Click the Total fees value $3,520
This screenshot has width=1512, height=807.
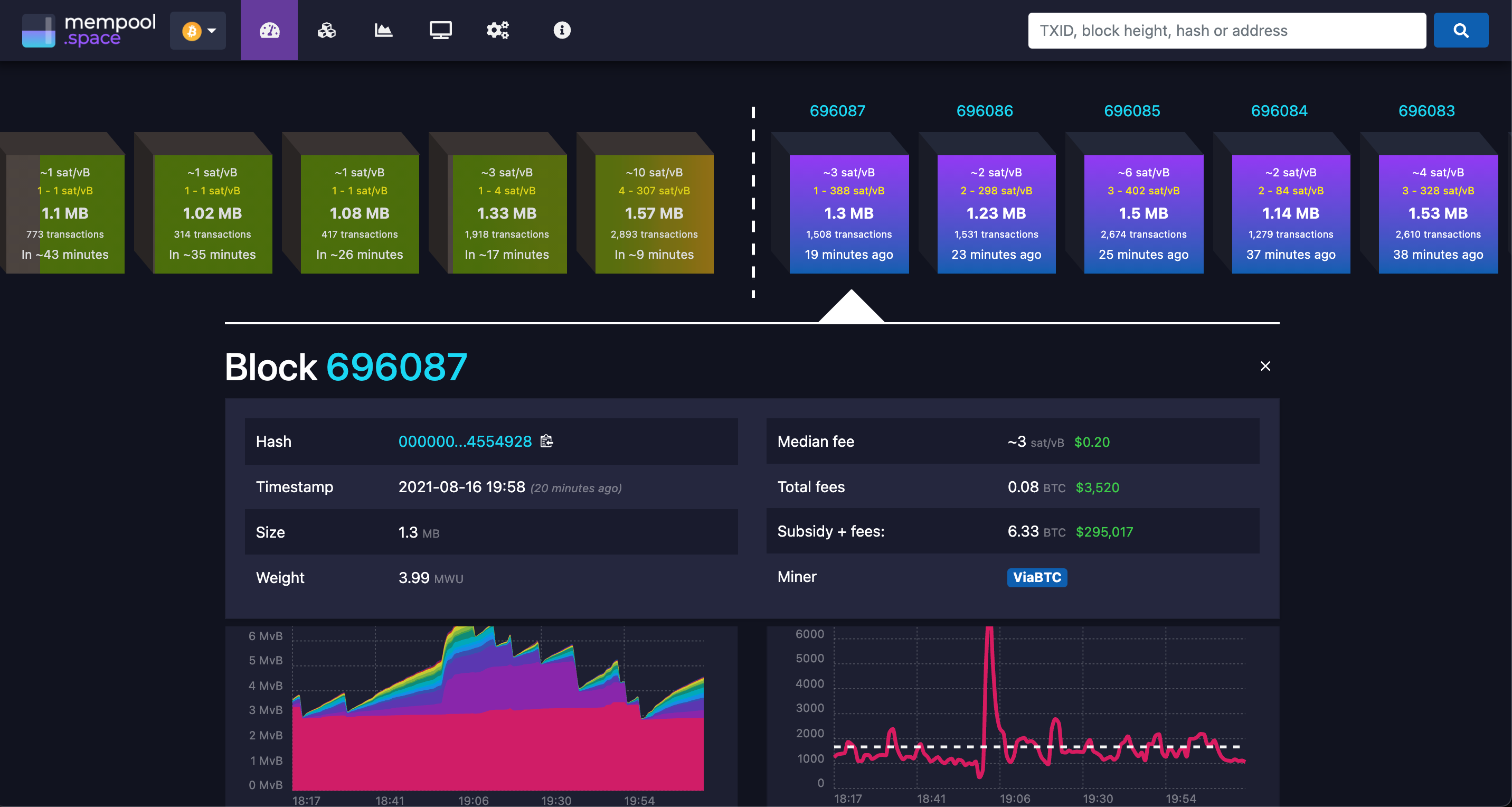point(1097,487)
